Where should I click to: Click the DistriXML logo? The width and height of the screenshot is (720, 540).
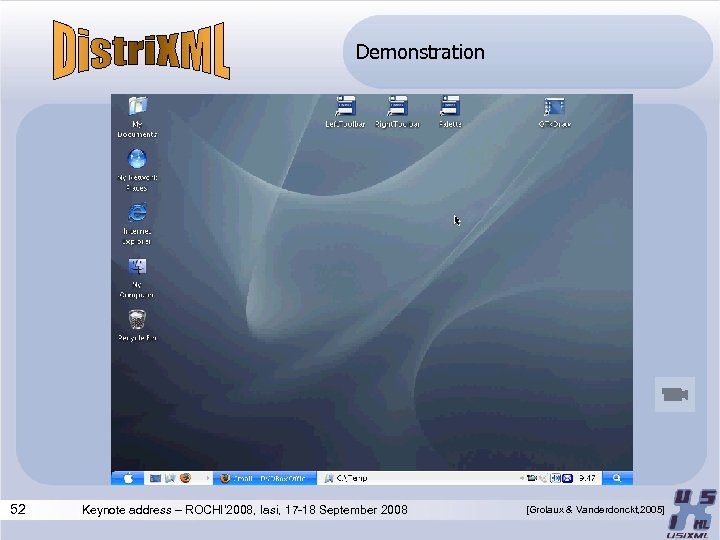pyautogui.click(x=141, y=51)
